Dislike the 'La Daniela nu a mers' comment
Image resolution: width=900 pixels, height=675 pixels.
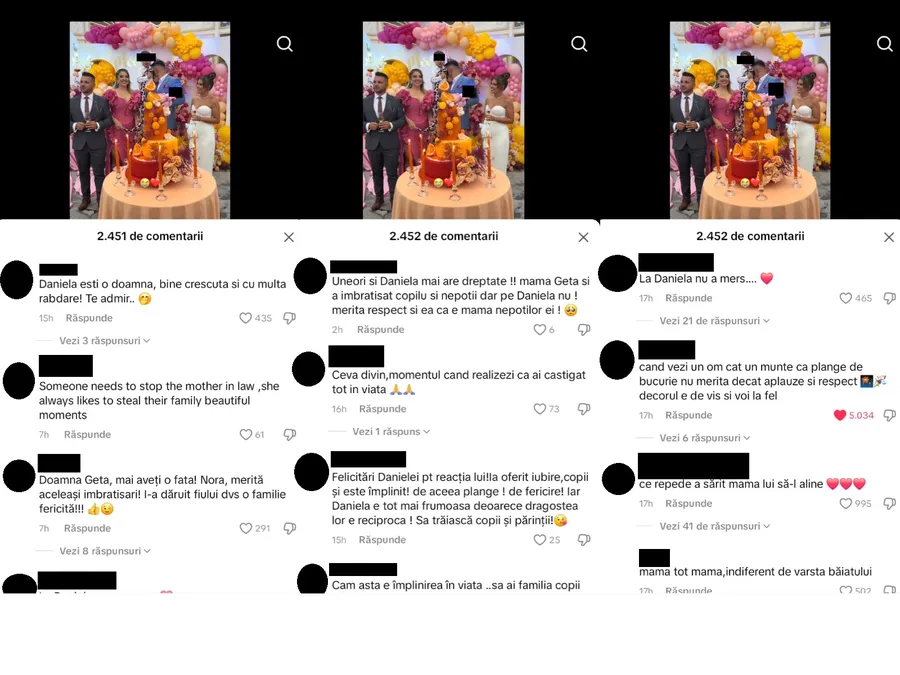pos(890,298)
